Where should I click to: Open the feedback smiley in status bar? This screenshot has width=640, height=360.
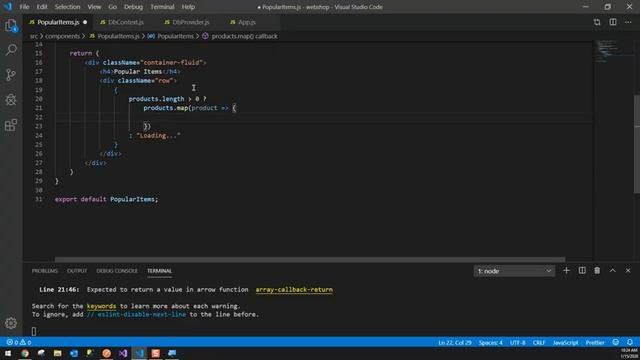point(616,342)
